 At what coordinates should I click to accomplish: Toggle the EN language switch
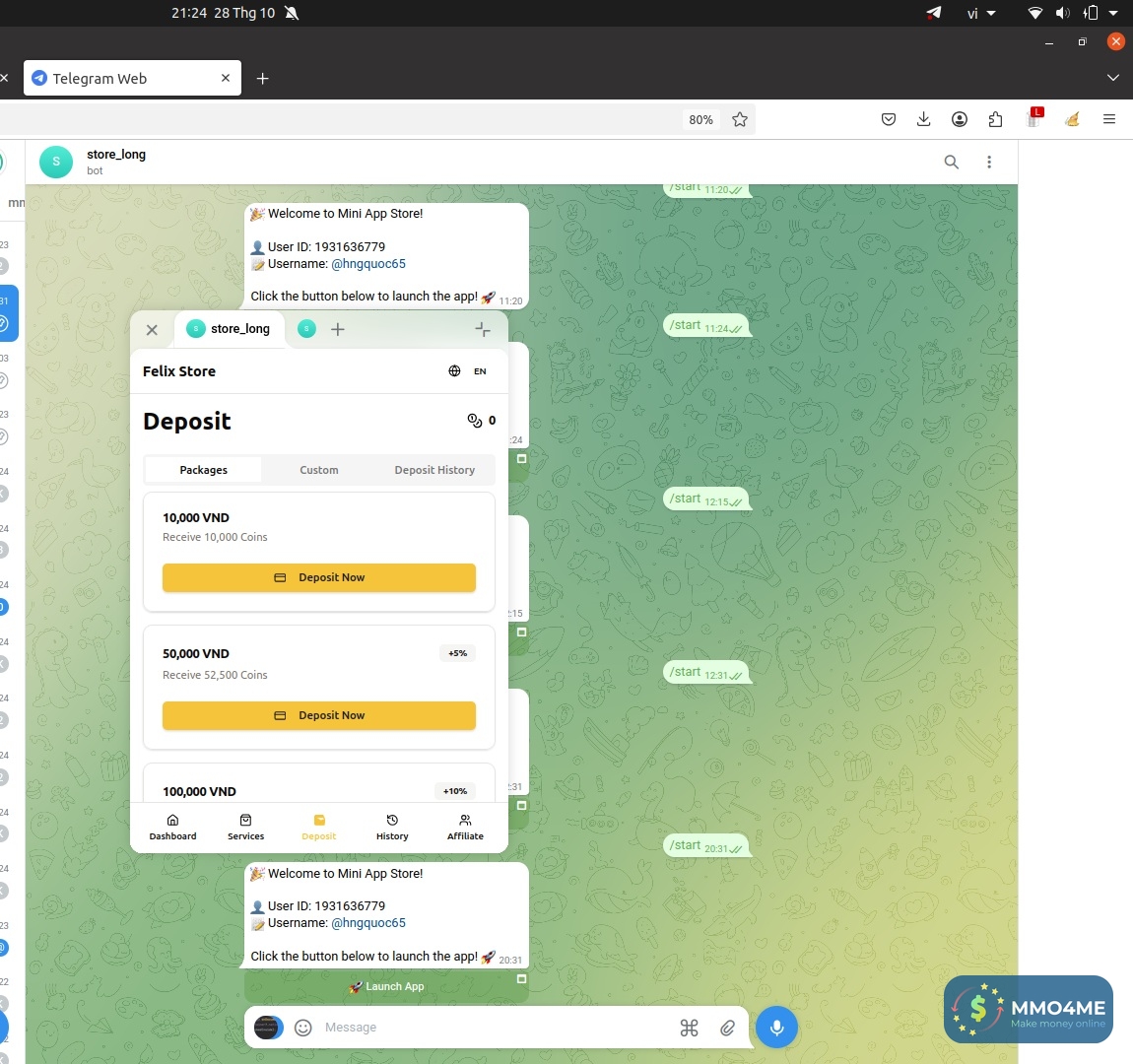click(x=480, y=371)
